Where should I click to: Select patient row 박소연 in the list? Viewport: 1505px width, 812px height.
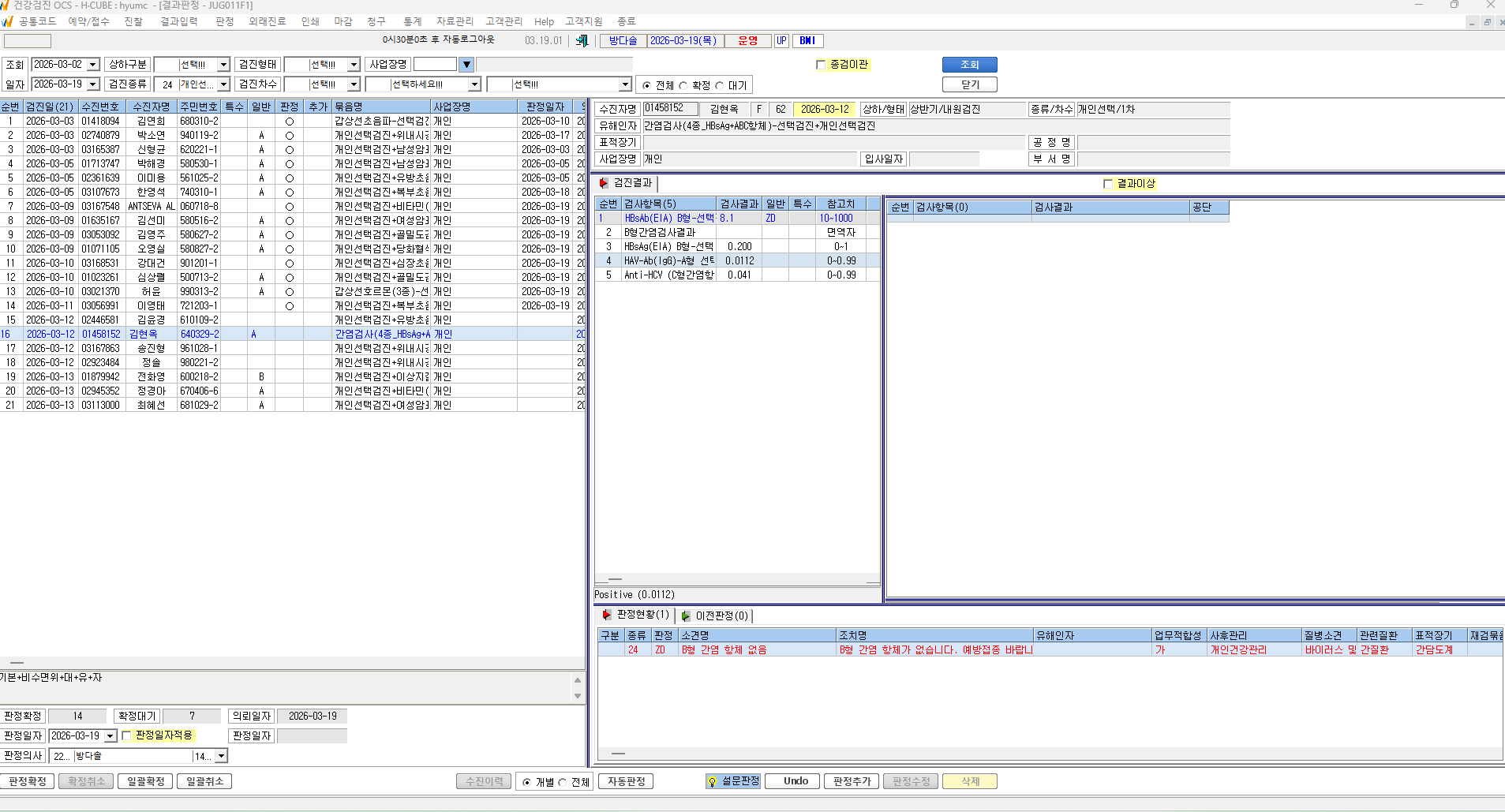[x=292, y=135]
